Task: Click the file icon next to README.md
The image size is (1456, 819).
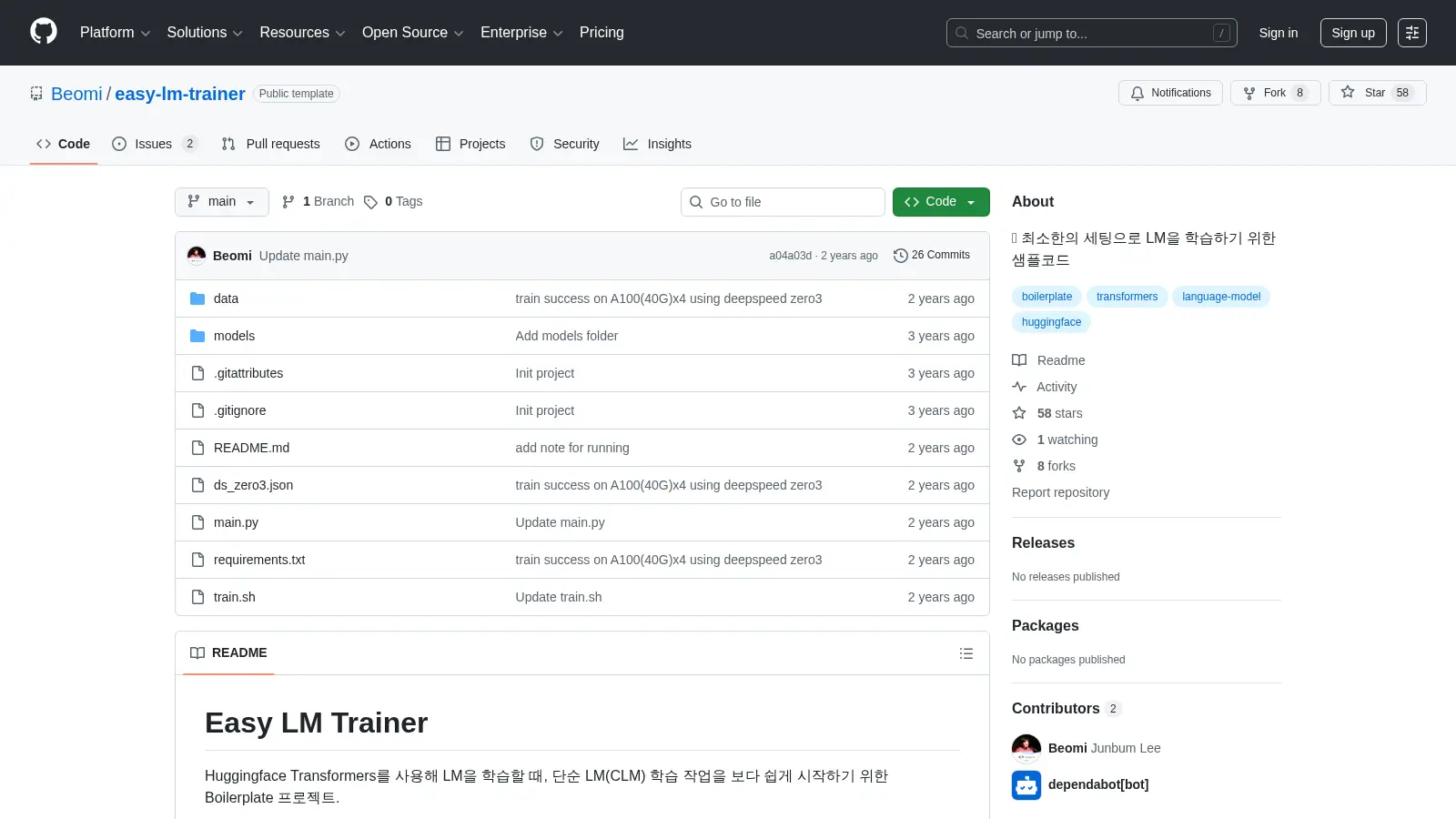Action: [197, 448]
